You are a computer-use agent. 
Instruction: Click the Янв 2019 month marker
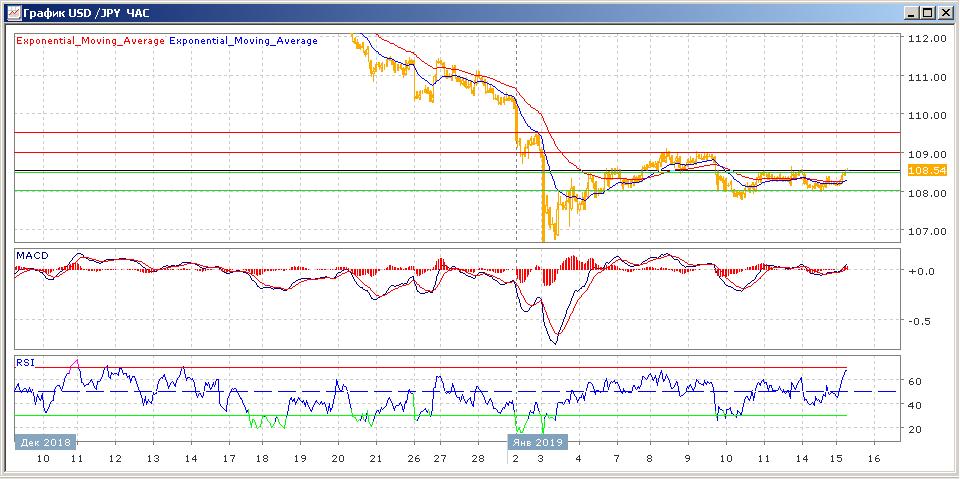point(538,441)
